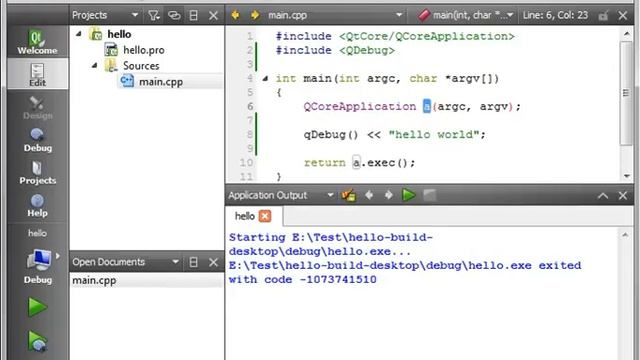Click the "exited with code" output message
This screenshot has height=360, width=640.
pyautogui.click(x=404, y=272)
